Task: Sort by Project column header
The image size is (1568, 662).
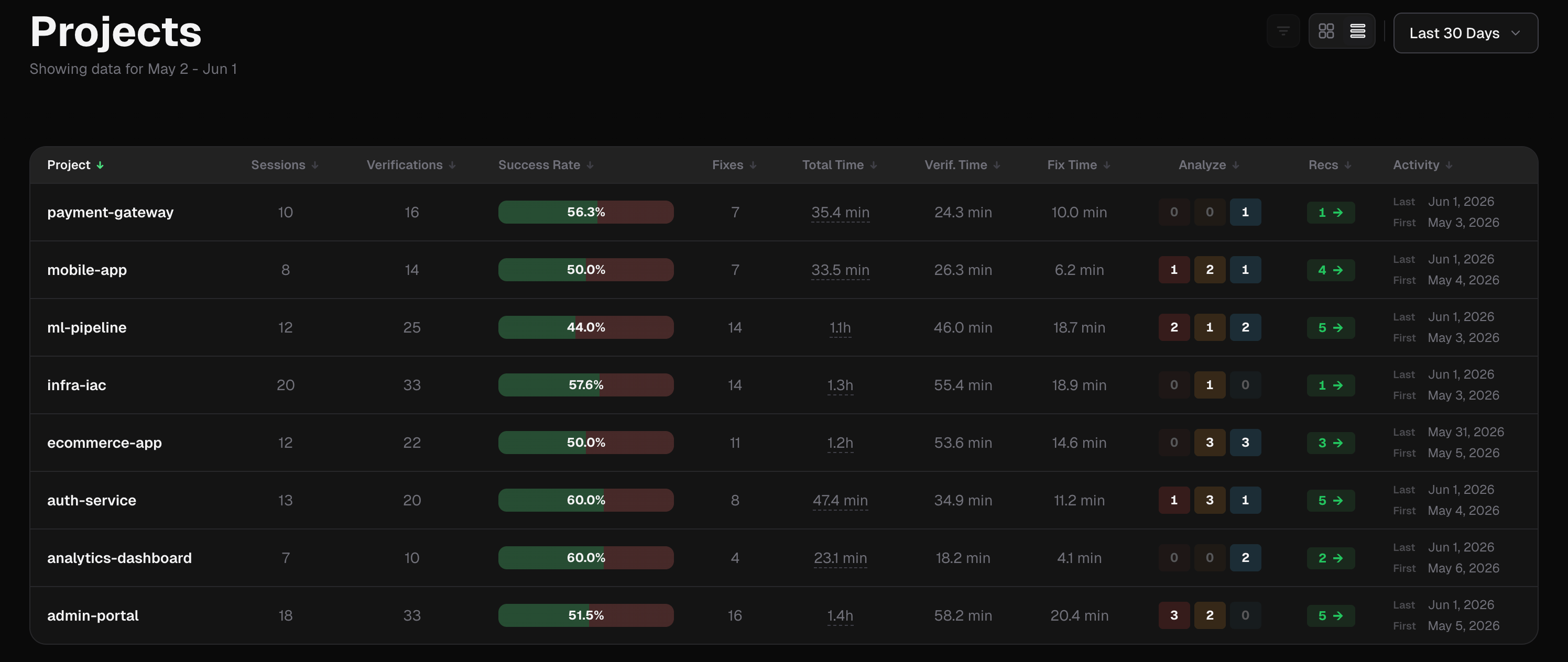Action: (75, 165)
